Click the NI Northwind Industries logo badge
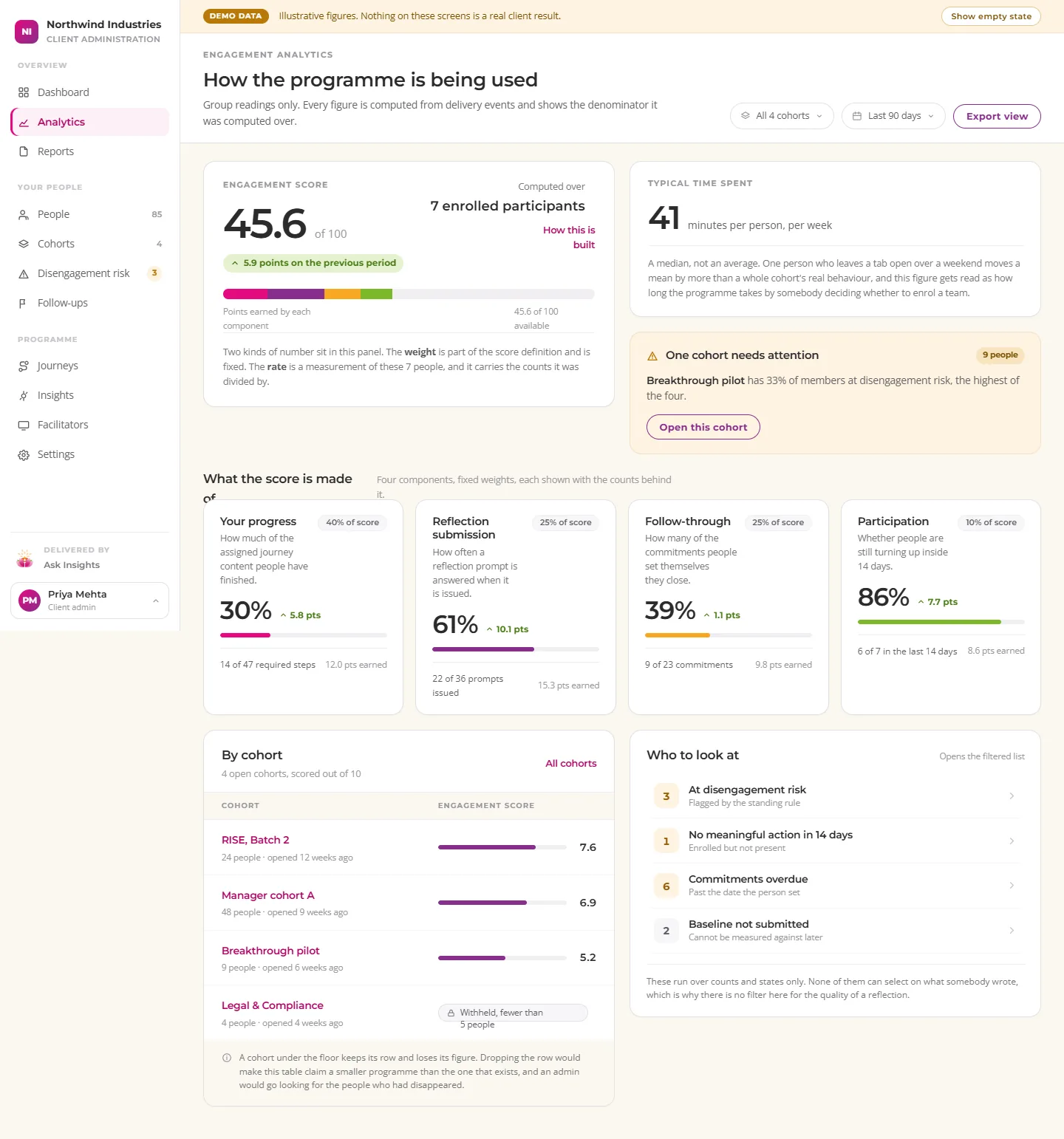Image resolution: width=1064 pixels, height=1139 pixels. [x=27, y=32]
